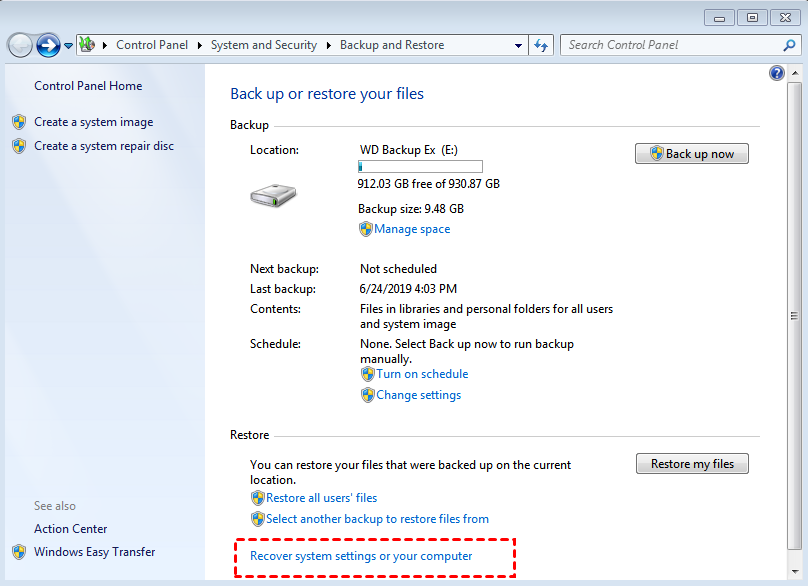Click the 912.03 GB free of 930.87 GB text
808x586 pixels.
point(429,184)
